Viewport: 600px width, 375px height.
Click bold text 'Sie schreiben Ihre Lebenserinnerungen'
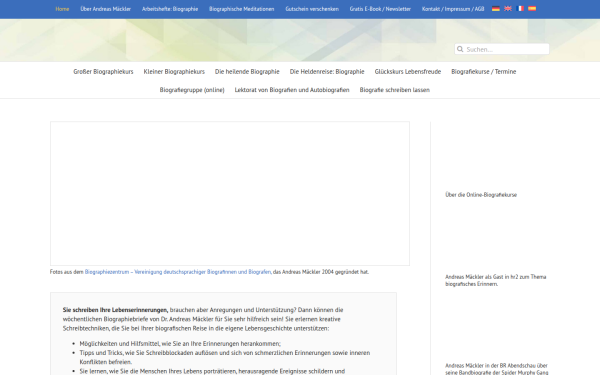[115, 310]
